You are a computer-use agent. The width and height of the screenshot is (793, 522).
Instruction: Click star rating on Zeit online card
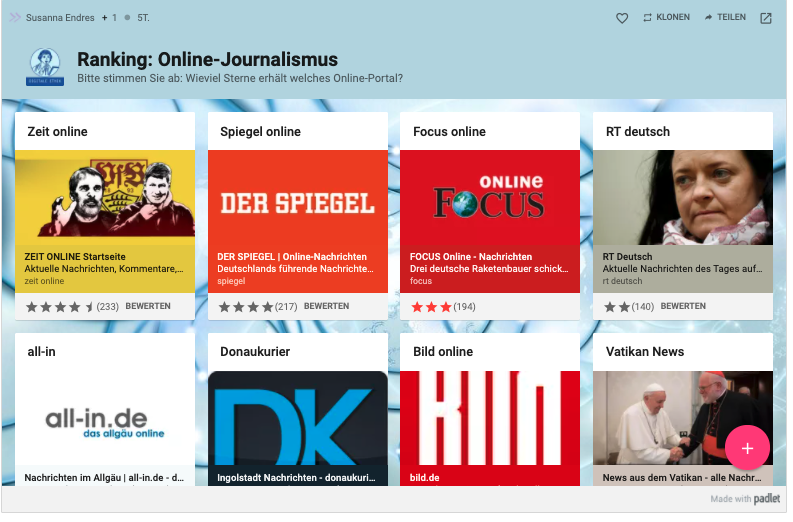click(x=60, y=307)
